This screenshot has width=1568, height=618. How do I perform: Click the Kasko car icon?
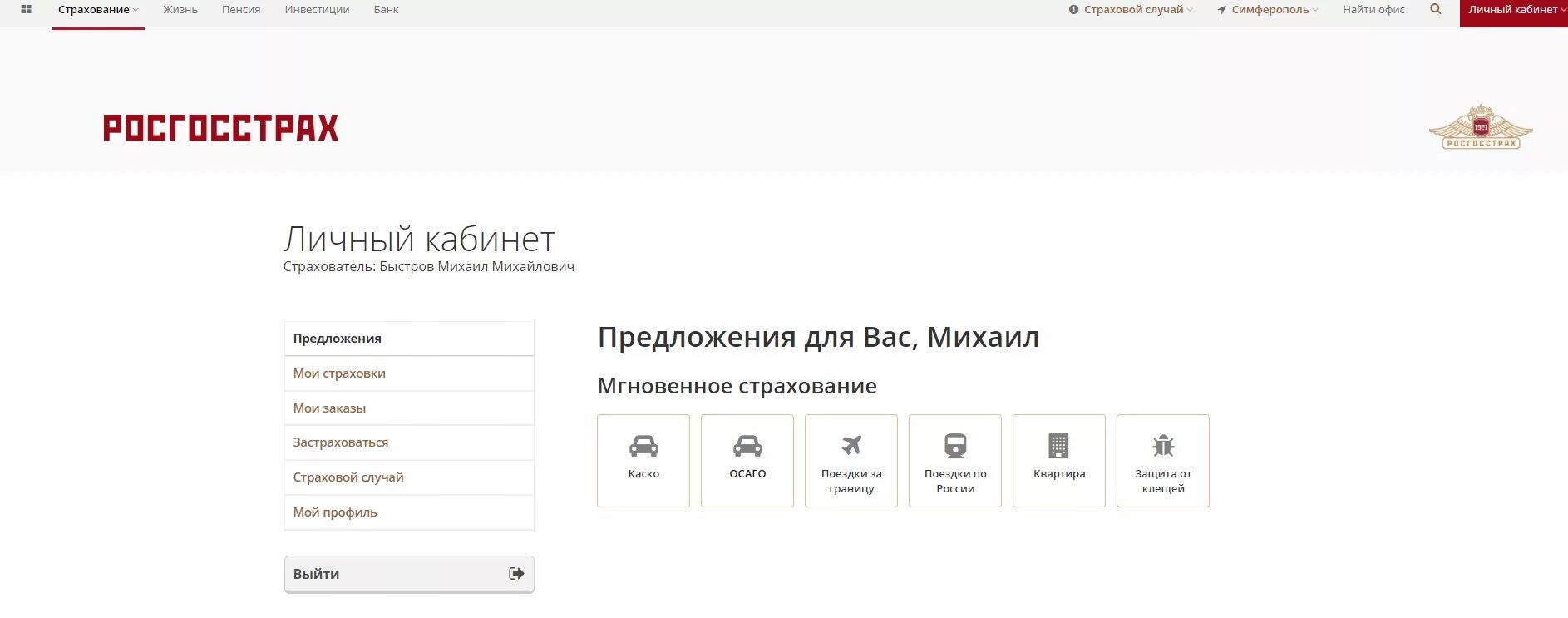pos(643,446)
